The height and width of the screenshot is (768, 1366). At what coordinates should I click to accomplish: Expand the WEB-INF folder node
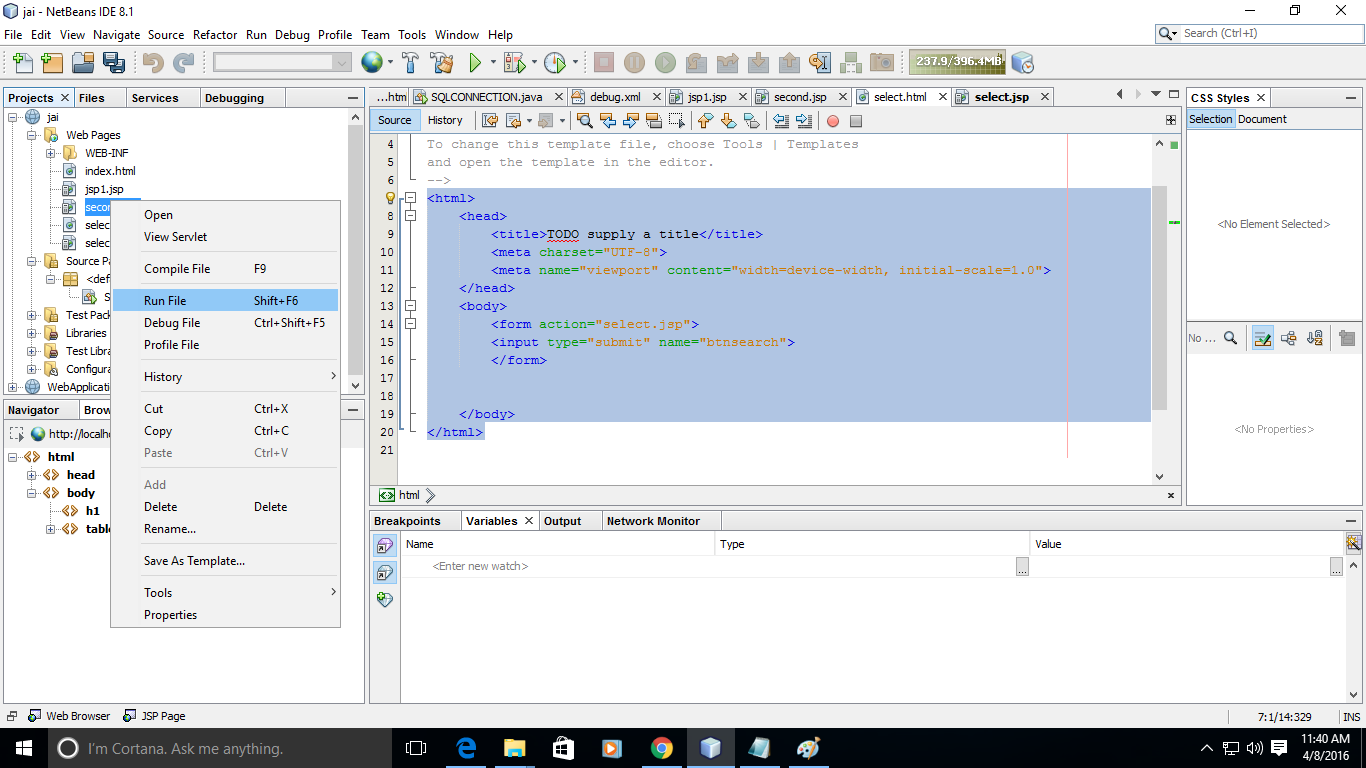pyautogui.click(x=50, y=153)
